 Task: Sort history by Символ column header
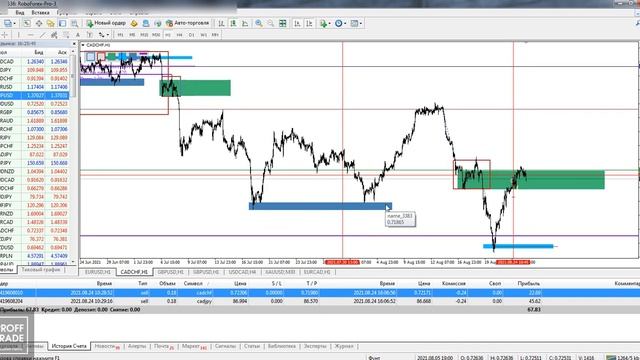pos(193,283)
